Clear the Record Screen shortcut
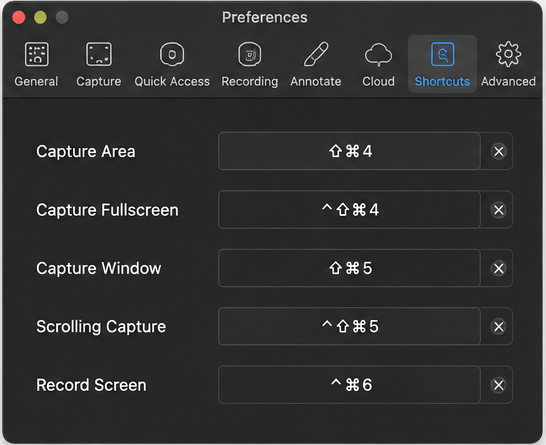The height and width of the screenshot is (445, 546). click(x=498, y=385)
